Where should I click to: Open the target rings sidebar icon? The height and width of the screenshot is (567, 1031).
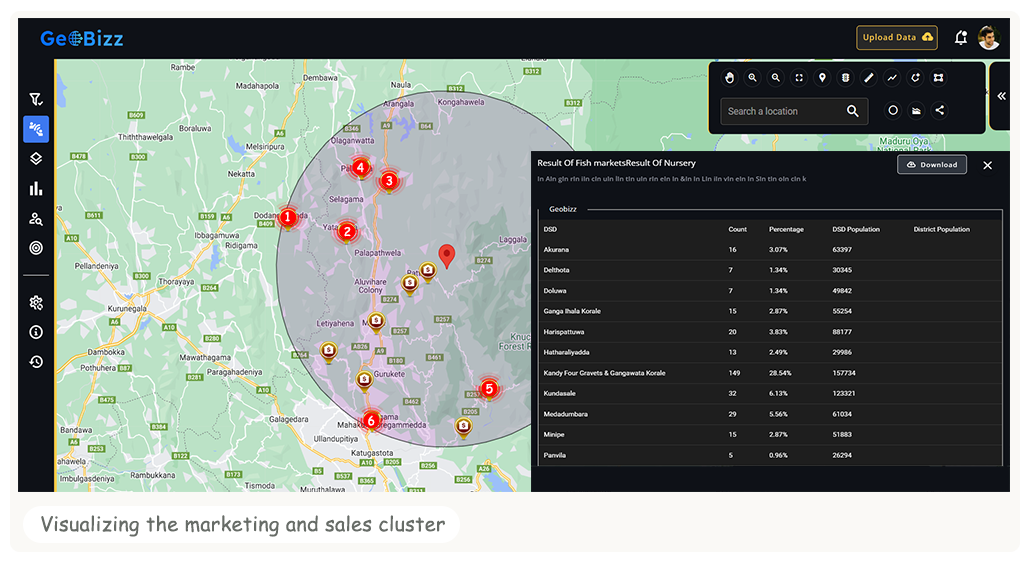[x=36, y=248]
